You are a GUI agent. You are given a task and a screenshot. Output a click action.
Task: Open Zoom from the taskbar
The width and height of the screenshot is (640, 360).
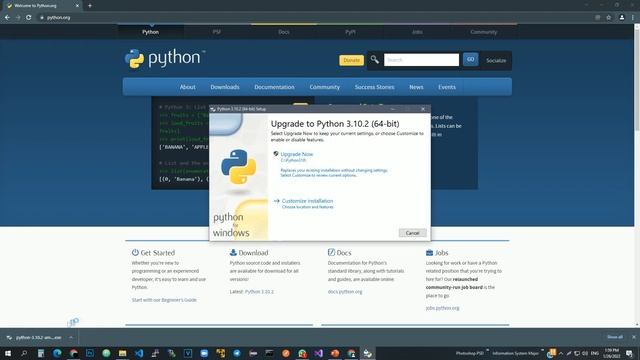204,353
